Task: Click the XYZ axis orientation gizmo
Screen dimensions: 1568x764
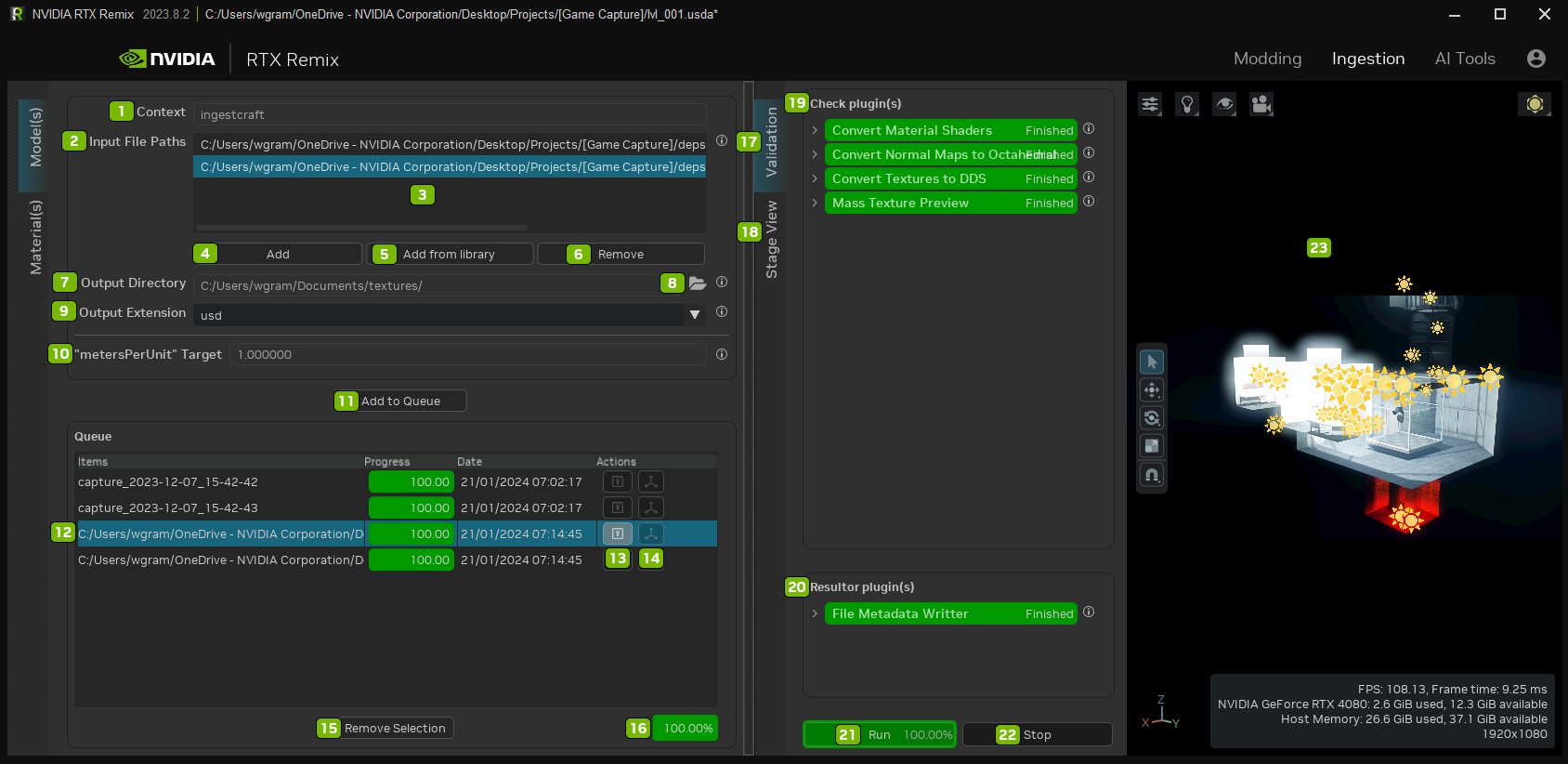Action: click(x=1160, y=713)
